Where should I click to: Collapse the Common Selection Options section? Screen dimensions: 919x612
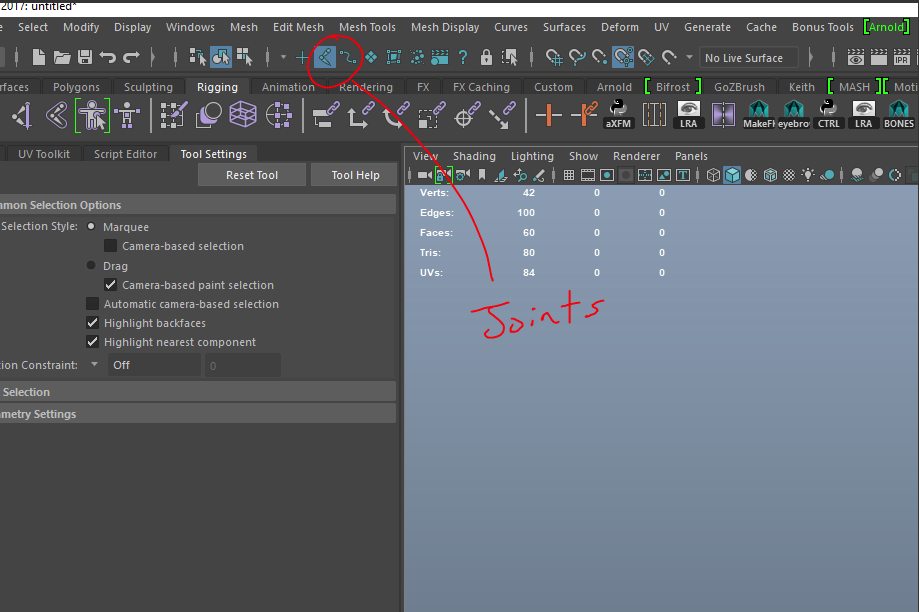(x=198, y=205)
